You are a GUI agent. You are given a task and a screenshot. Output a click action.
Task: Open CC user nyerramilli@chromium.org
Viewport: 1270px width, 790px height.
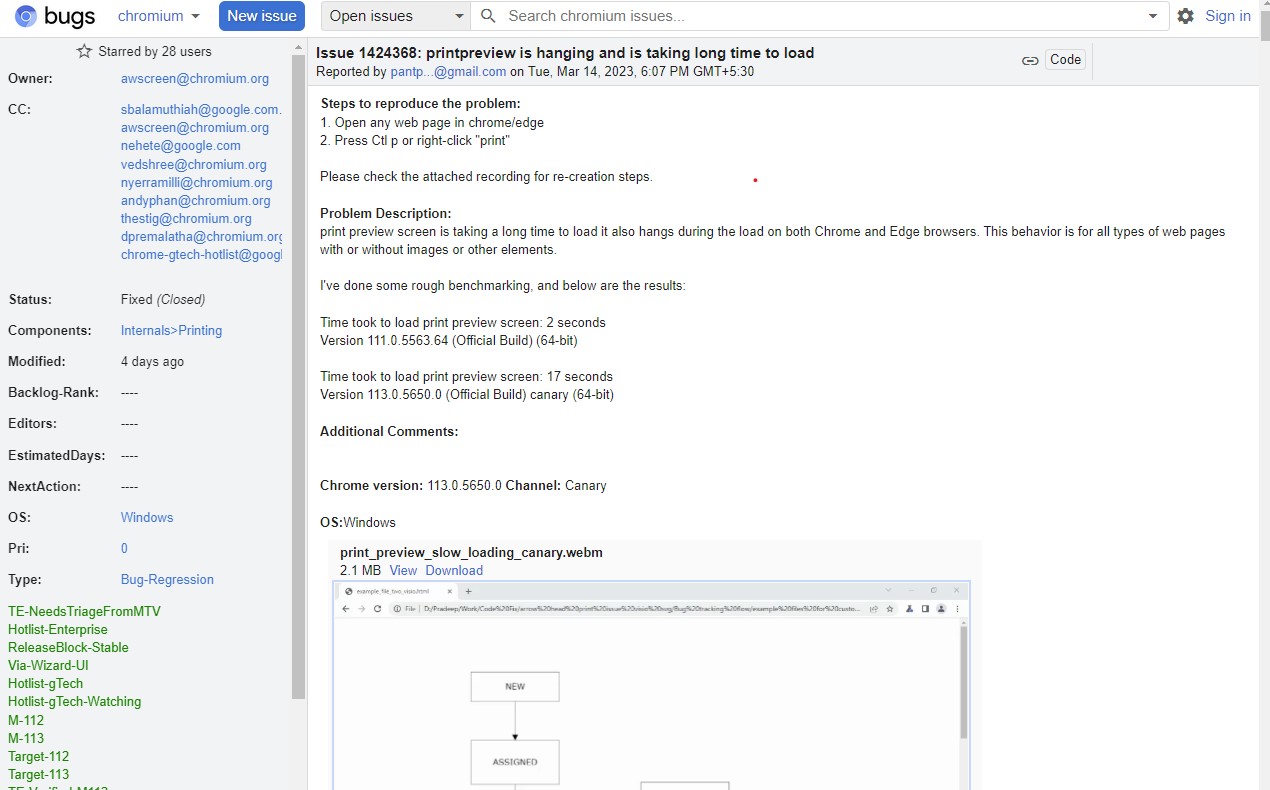[197, 183]
